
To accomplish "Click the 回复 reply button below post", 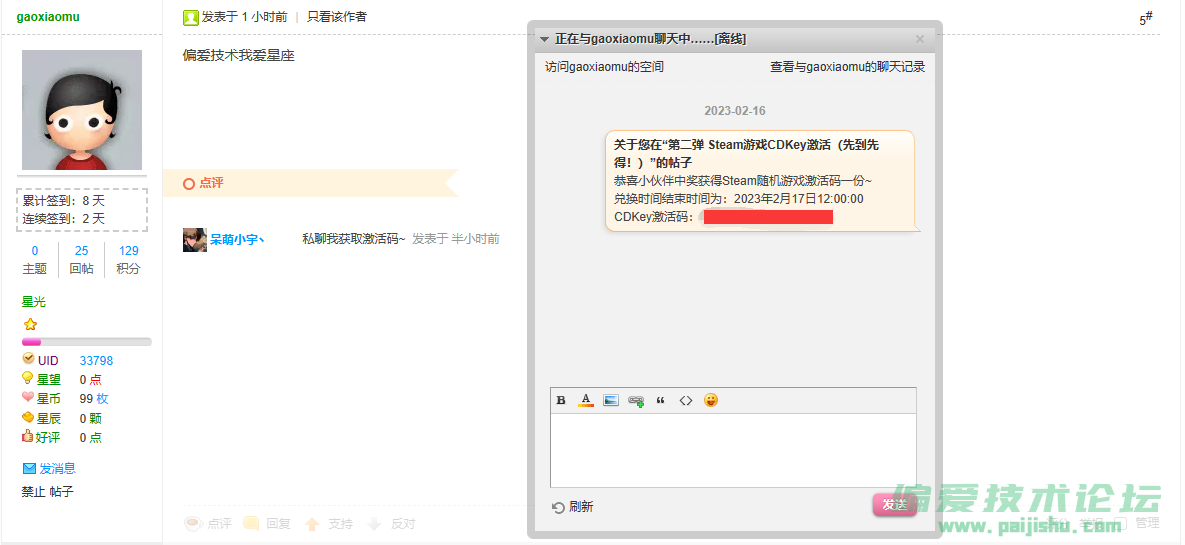I will point(267,523).
